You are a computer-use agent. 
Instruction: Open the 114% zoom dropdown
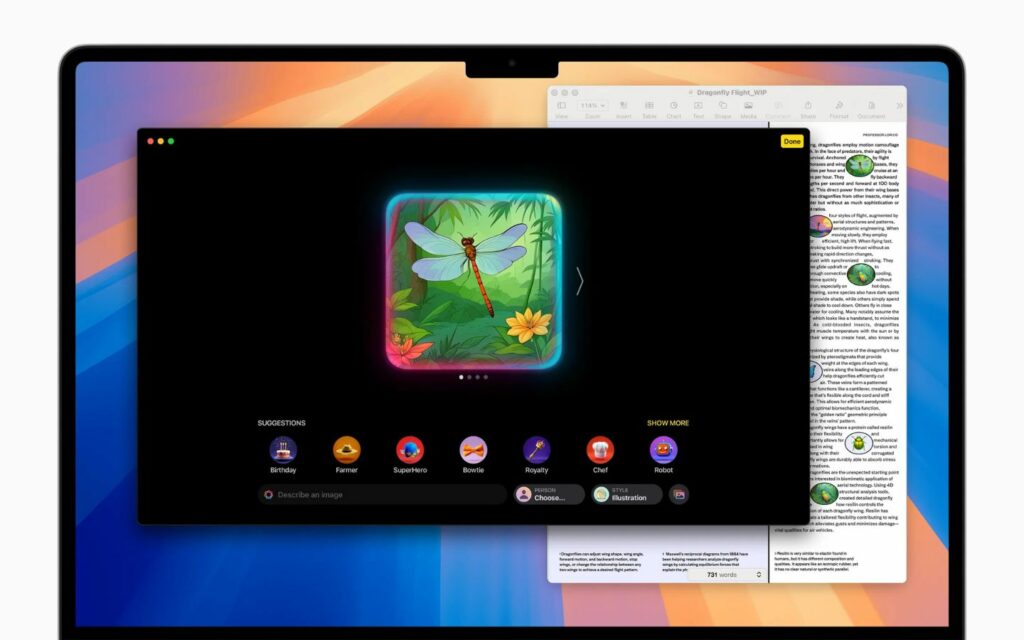(x=592, y=106)
